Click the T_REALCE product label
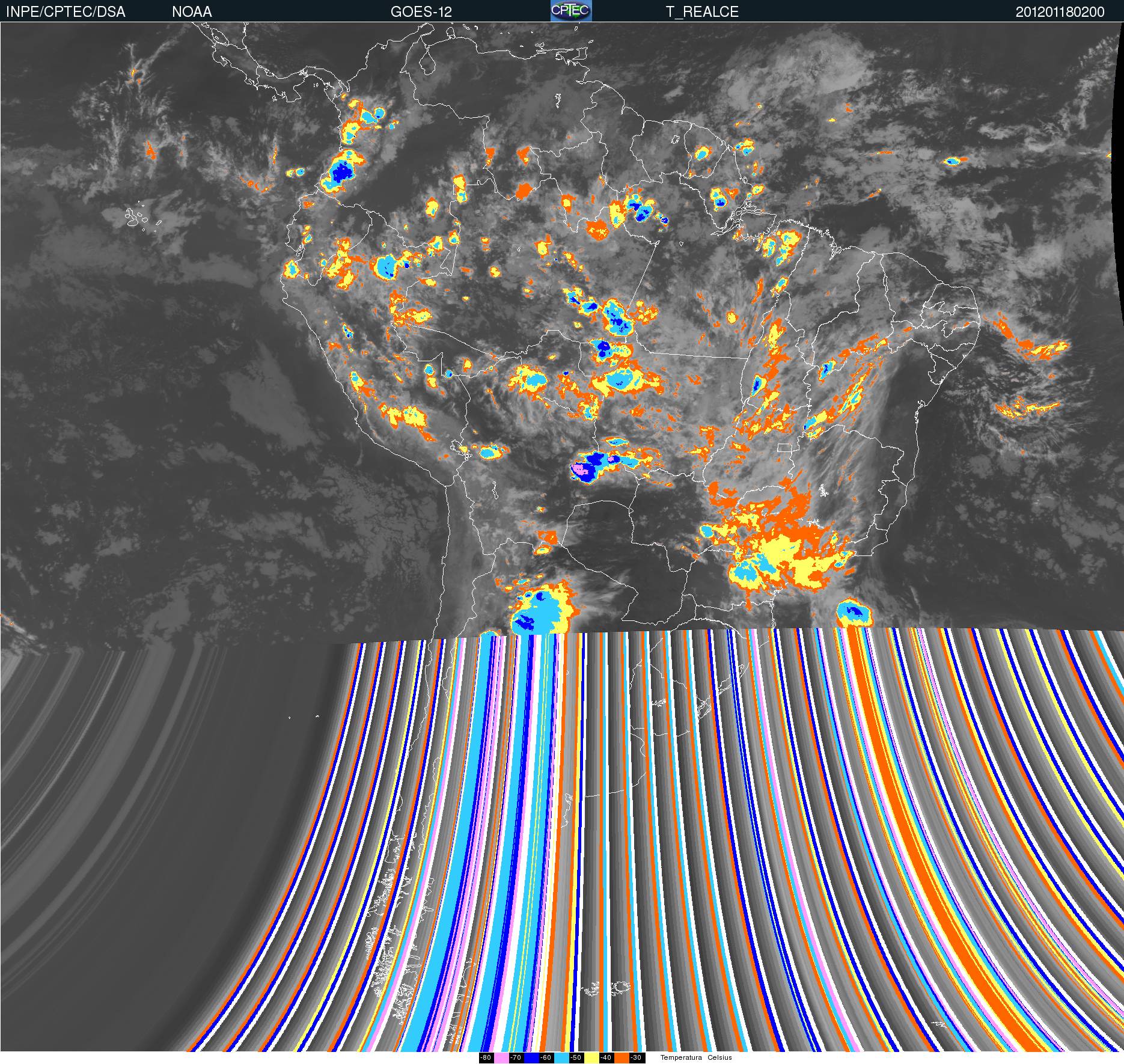This screenshot has height=1064, width=1124. click(702, 12)
